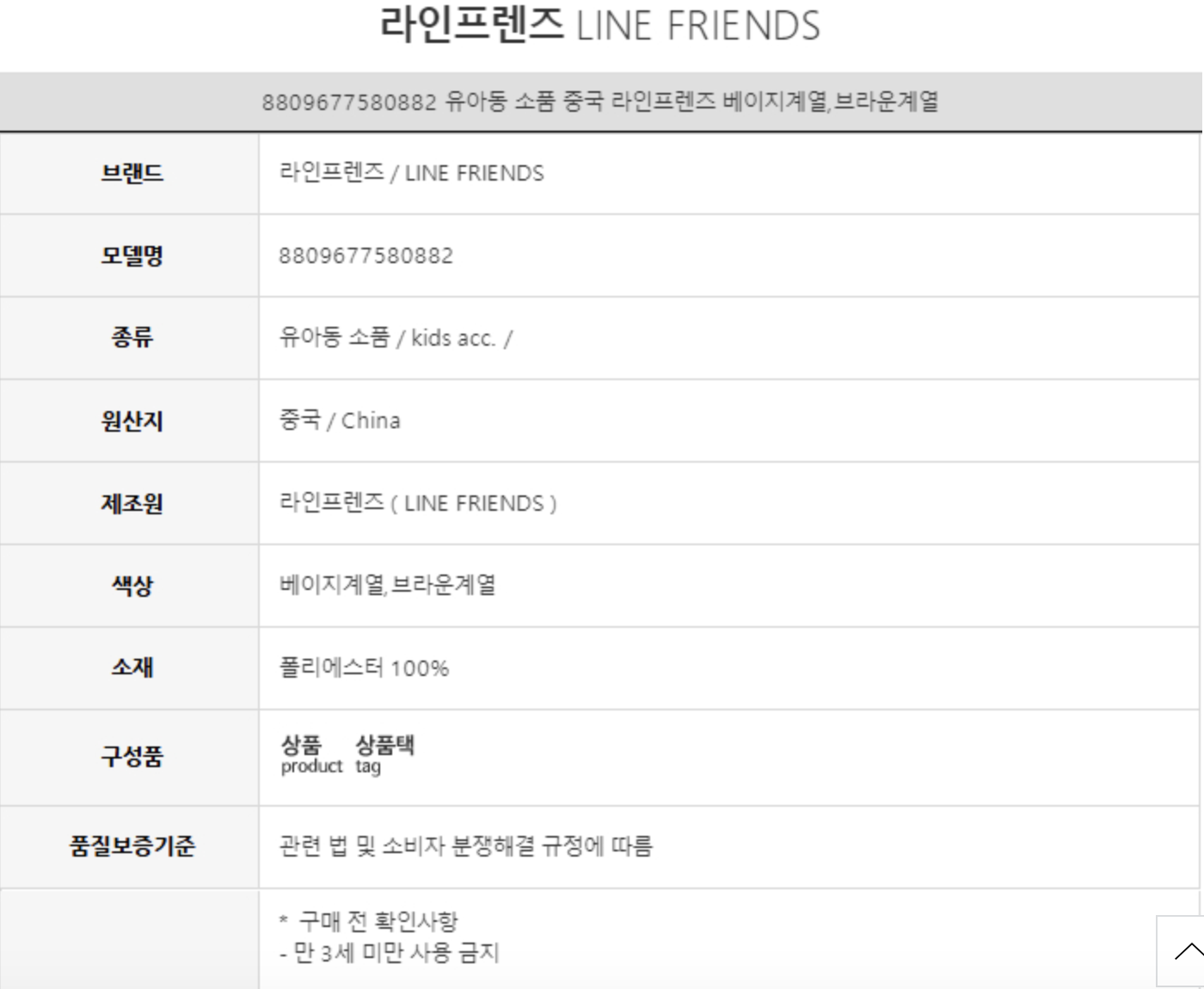The height and width of the screenshot is (989, 1204).
Task: Click the model number in the 모델명 row
Action: (365, 255)
